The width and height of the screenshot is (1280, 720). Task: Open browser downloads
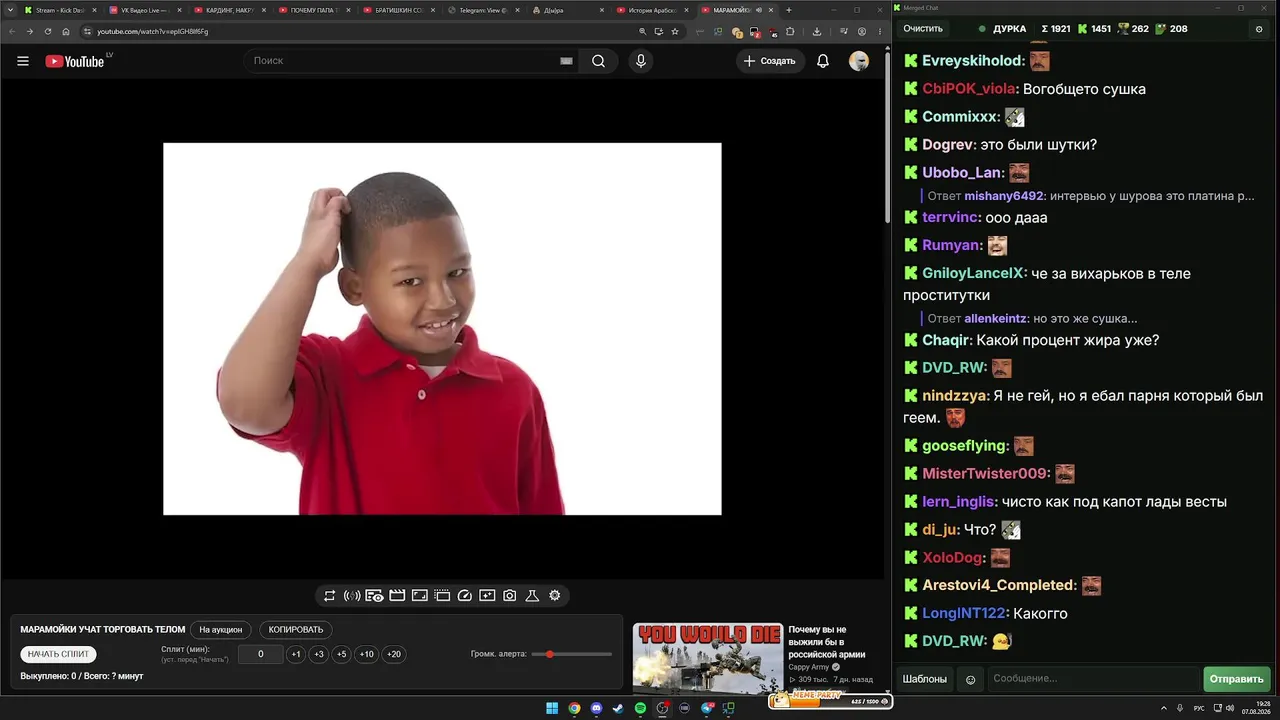(817, 31)
